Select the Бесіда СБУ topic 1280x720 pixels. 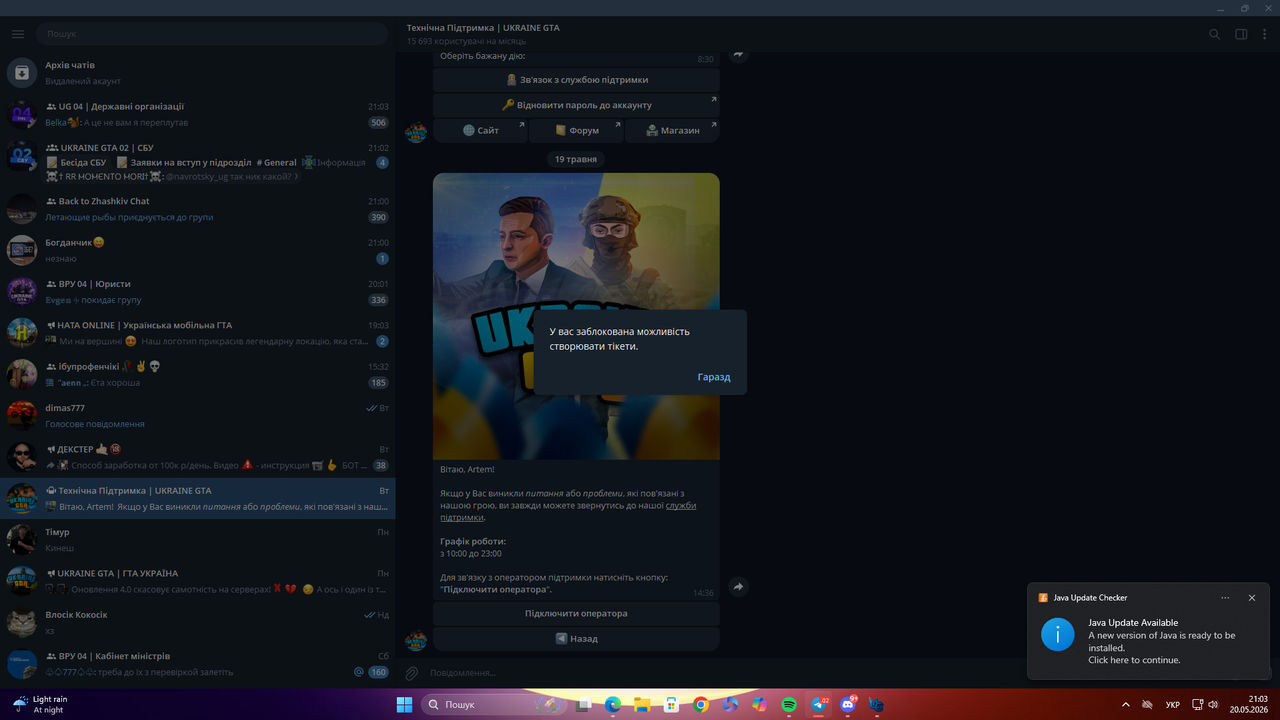click(76, 162)
